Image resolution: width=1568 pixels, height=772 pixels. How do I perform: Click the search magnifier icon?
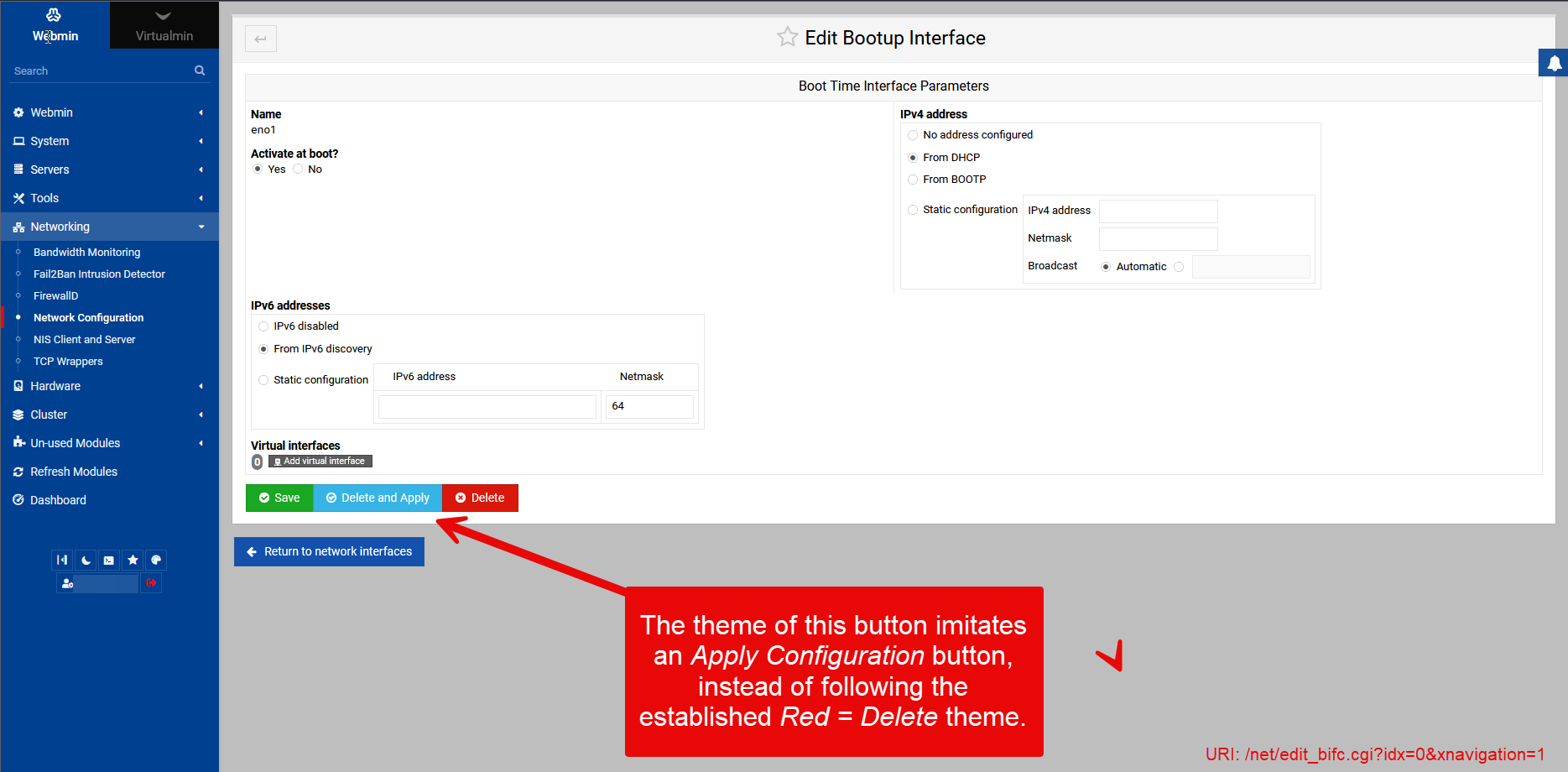pos(200,70)
